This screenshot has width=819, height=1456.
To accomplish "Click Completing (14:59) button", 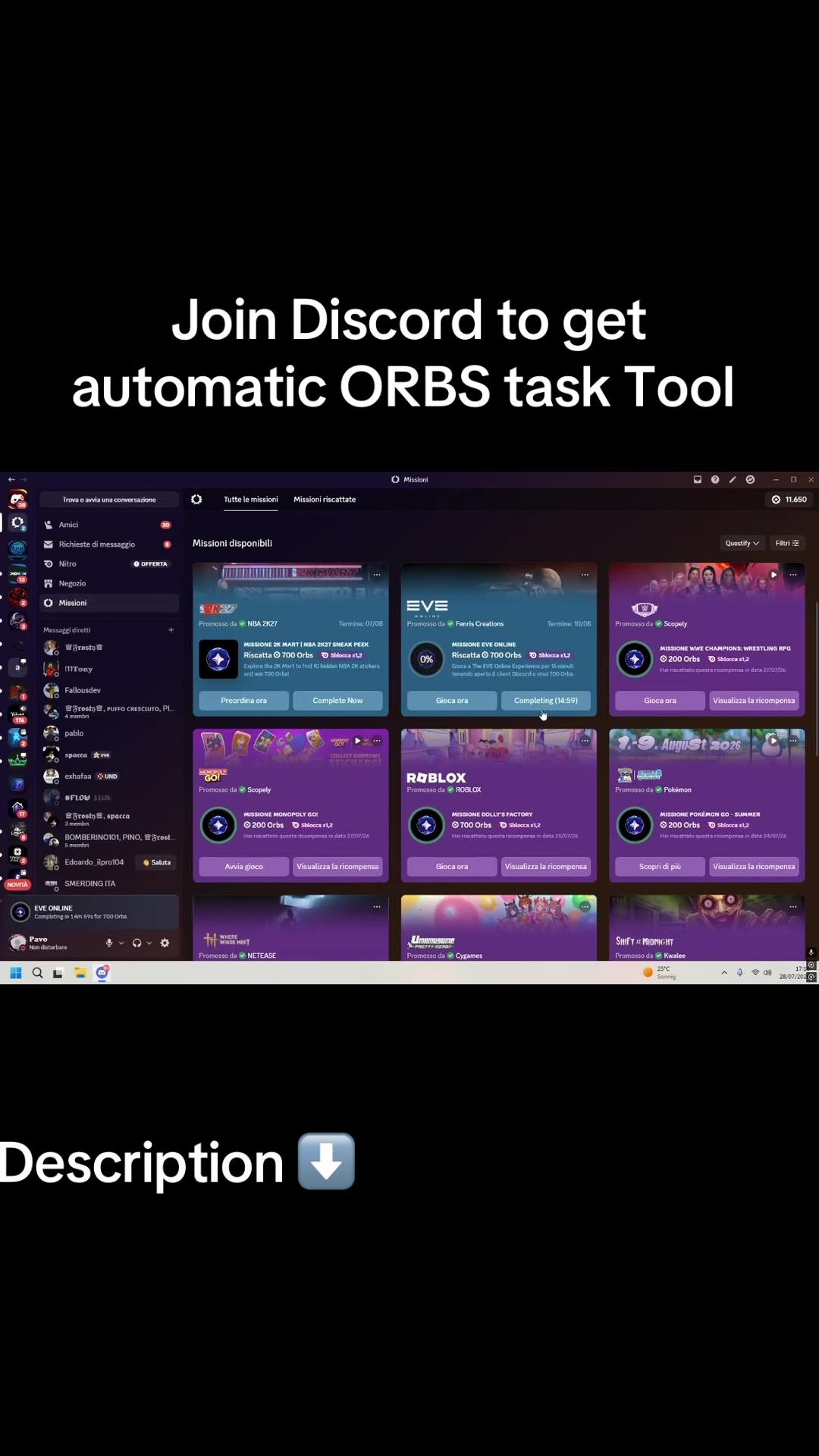I will (546, 701).
